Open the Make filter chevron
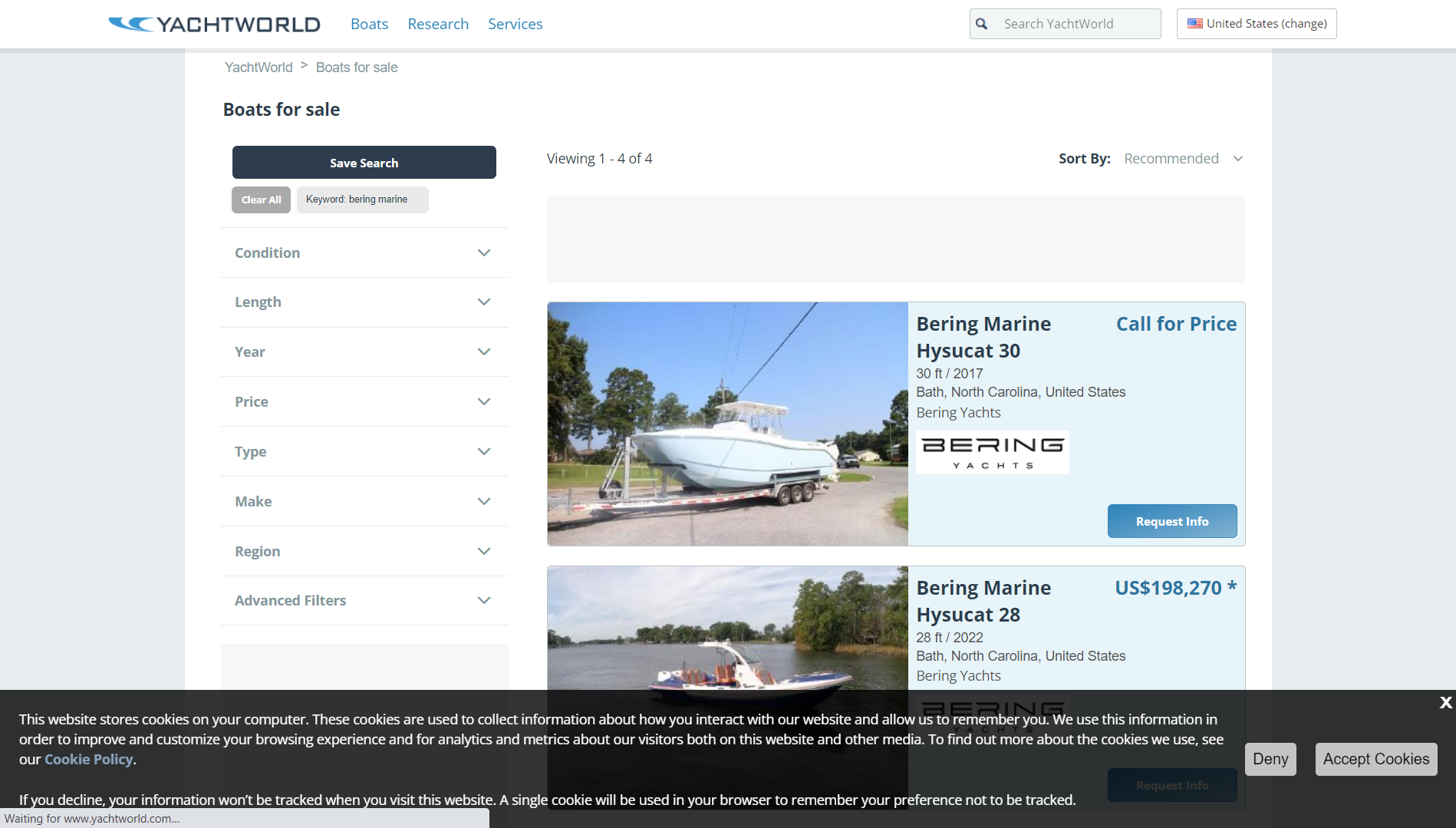The width and height of the screenshot is (1456, 828). [483, 501]
